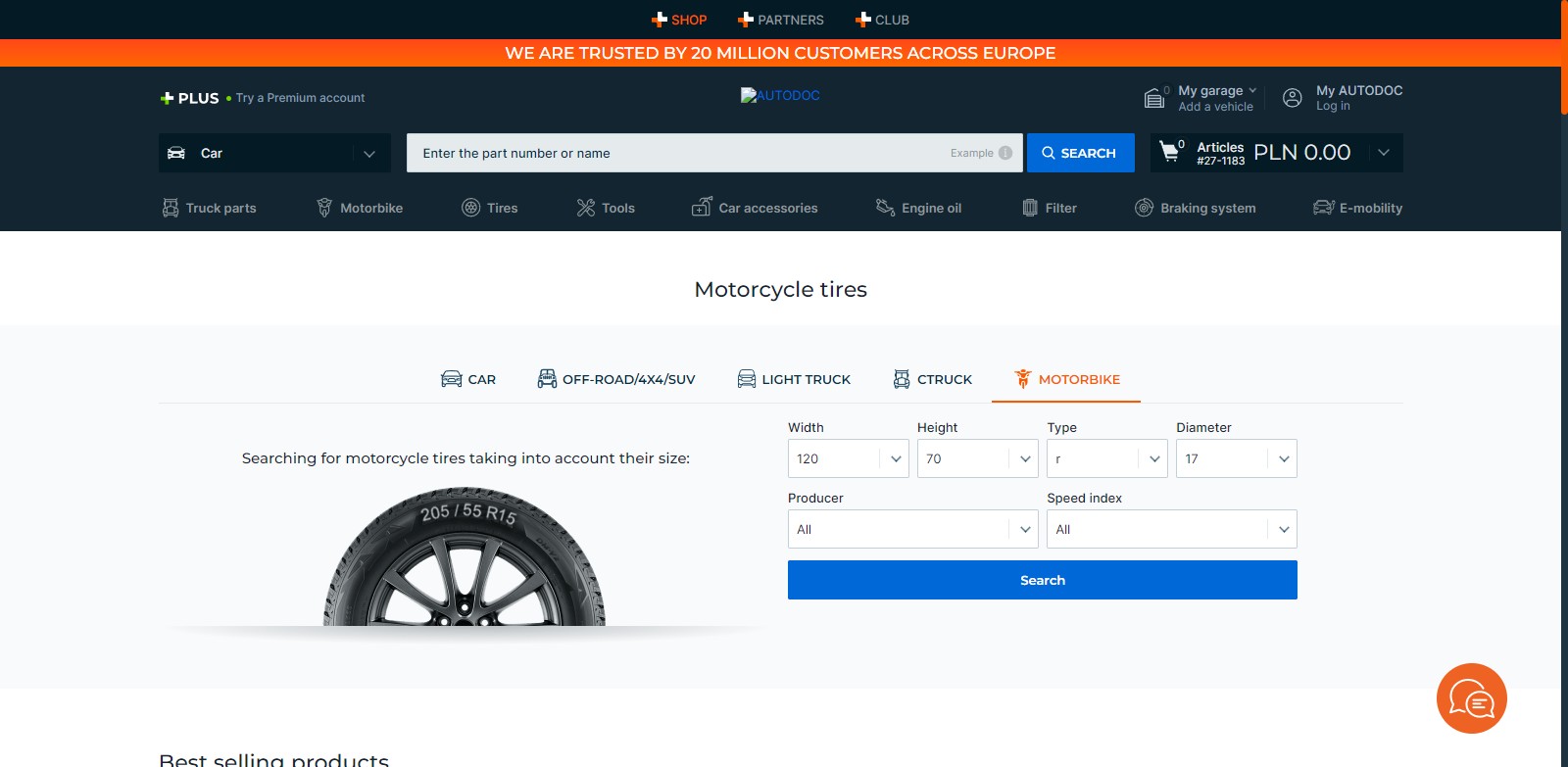This screenshot has height=767, width=1568.
Task: Click the My AUTODOC user profile icon
Action: click(1293, 98)
